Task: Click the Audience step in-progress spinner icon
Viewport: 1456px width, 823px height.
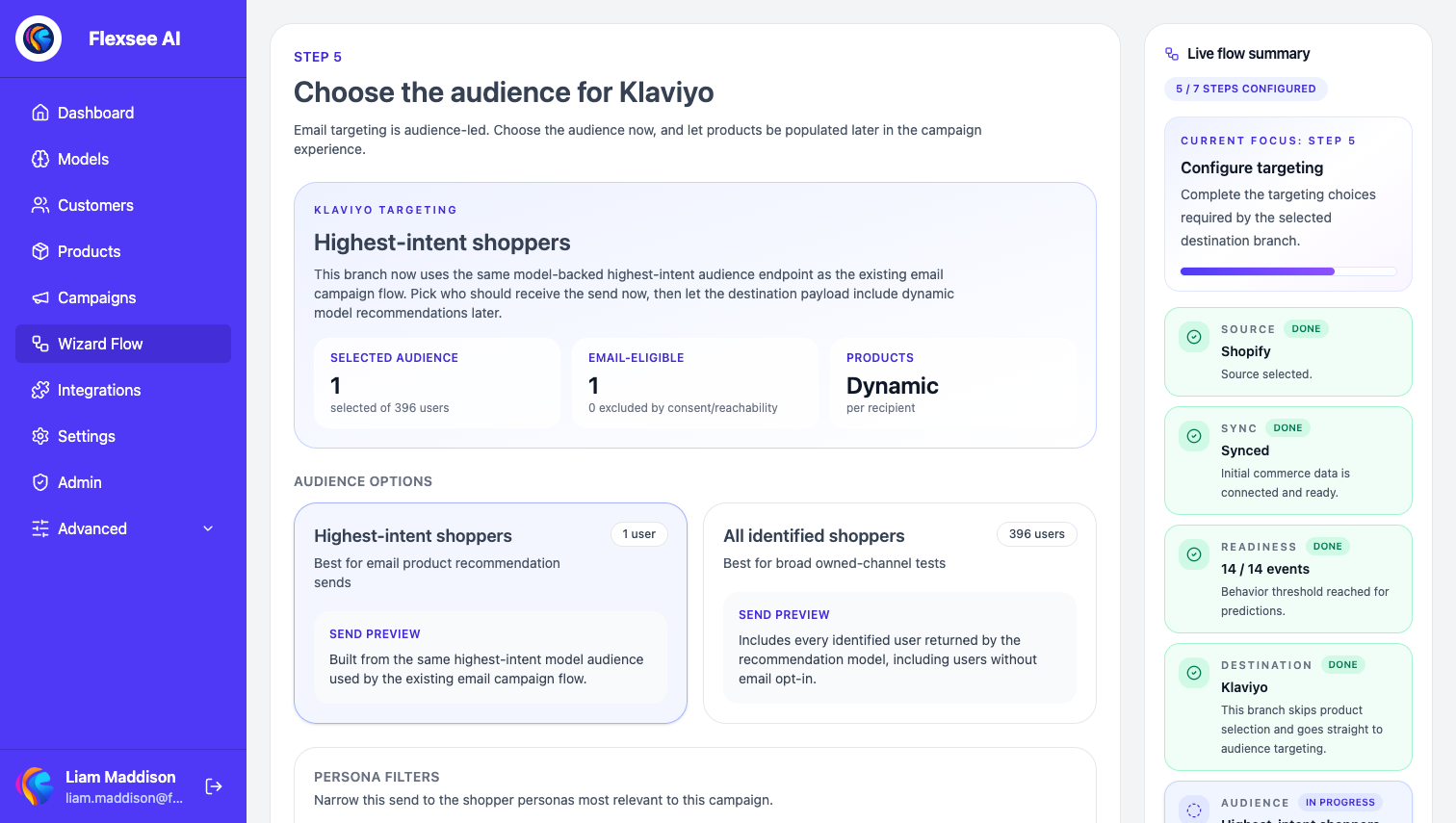Action: point(1194,810)
